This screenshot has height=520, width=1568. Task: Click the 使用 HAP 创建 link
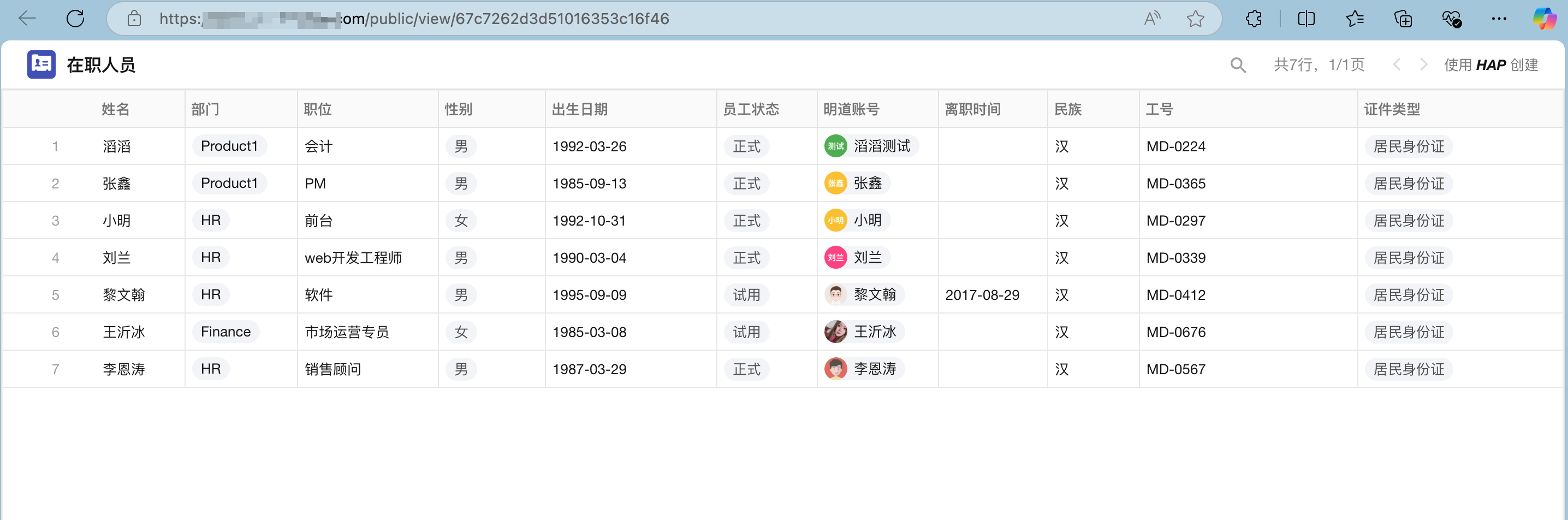(1490, 65)
